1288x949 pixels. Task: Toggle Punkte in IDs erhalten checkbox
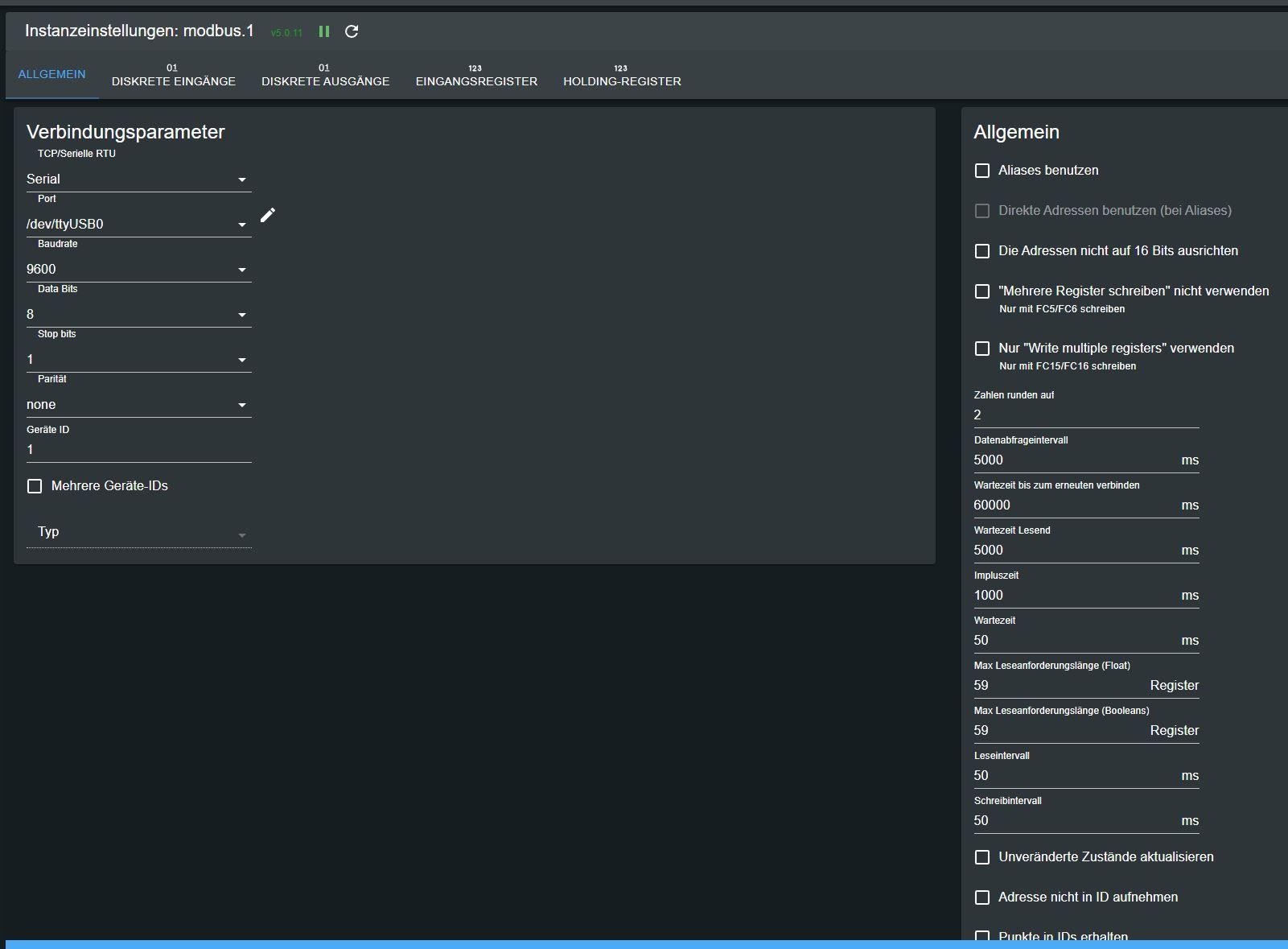(982, 936)
